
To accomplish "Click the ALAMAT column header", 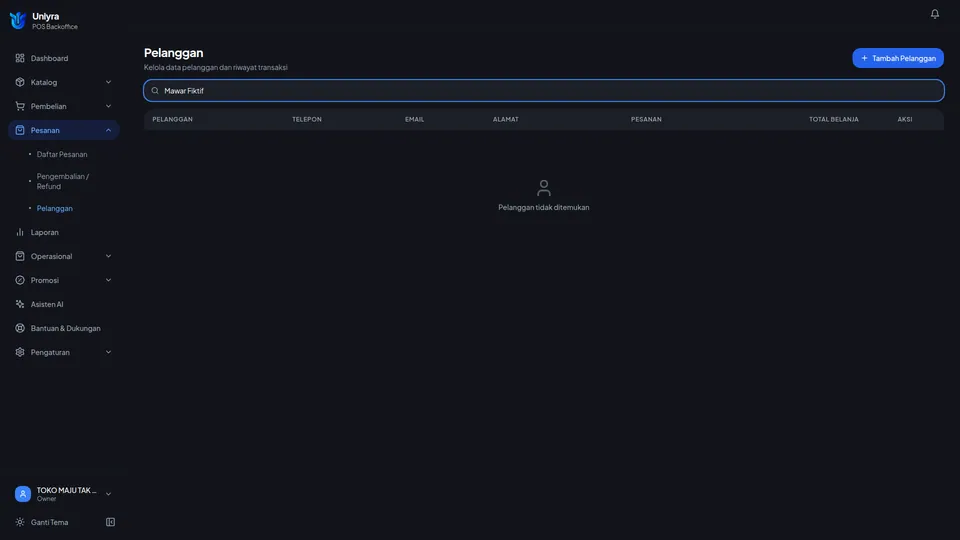I will click(x=506, y=119).
